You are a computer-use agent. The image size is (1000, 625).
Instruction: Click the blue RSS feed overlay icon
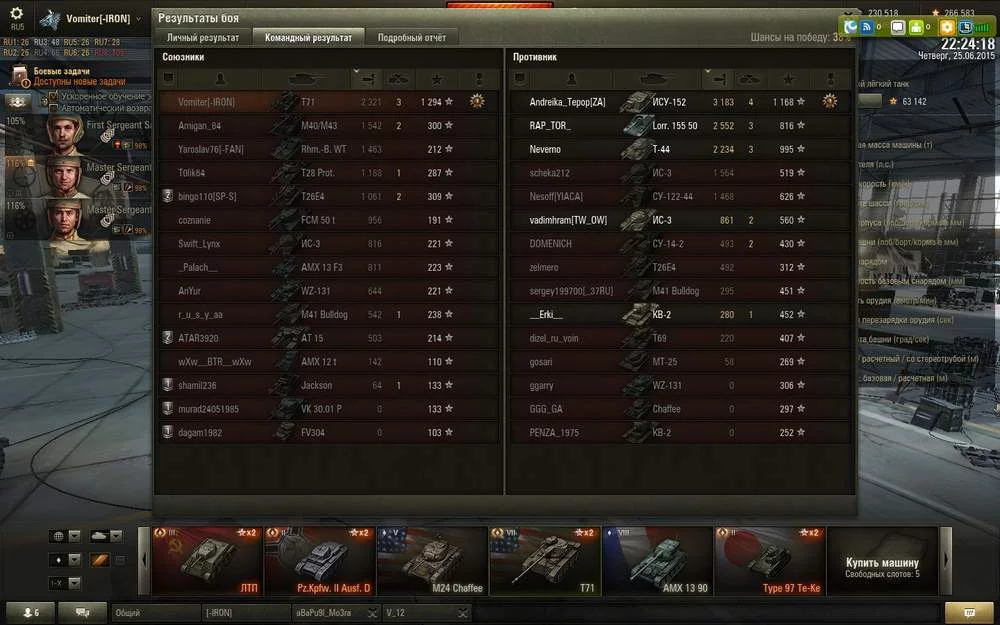867,27
